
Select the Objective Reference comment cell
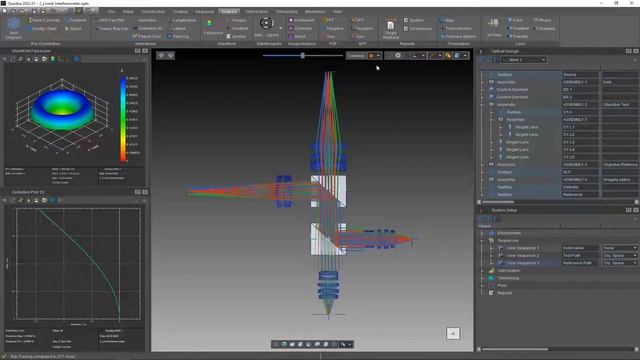[x=619, y=164]
